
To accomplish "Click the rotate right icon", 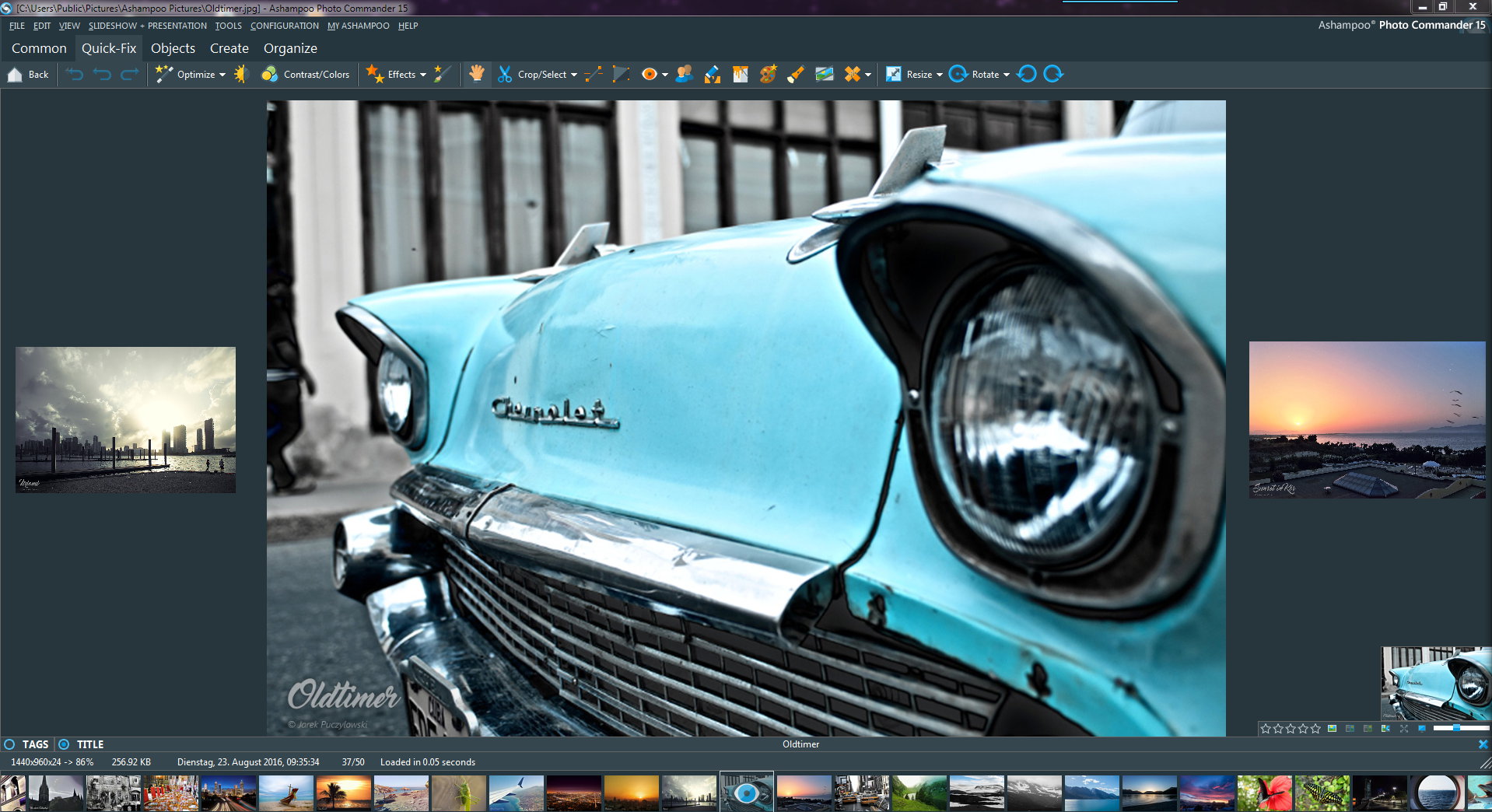I will [1053, 74].
